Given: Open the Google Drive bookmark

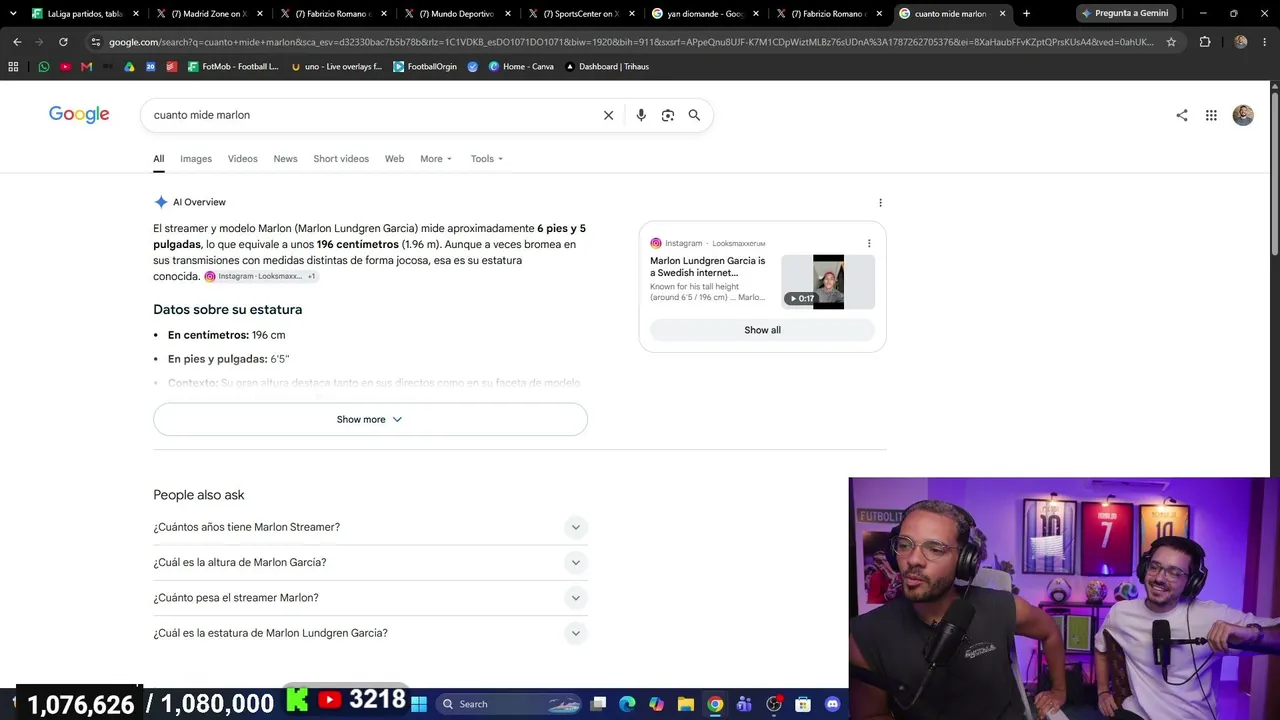Looking at the screenshot, I should tap(129, 66).
